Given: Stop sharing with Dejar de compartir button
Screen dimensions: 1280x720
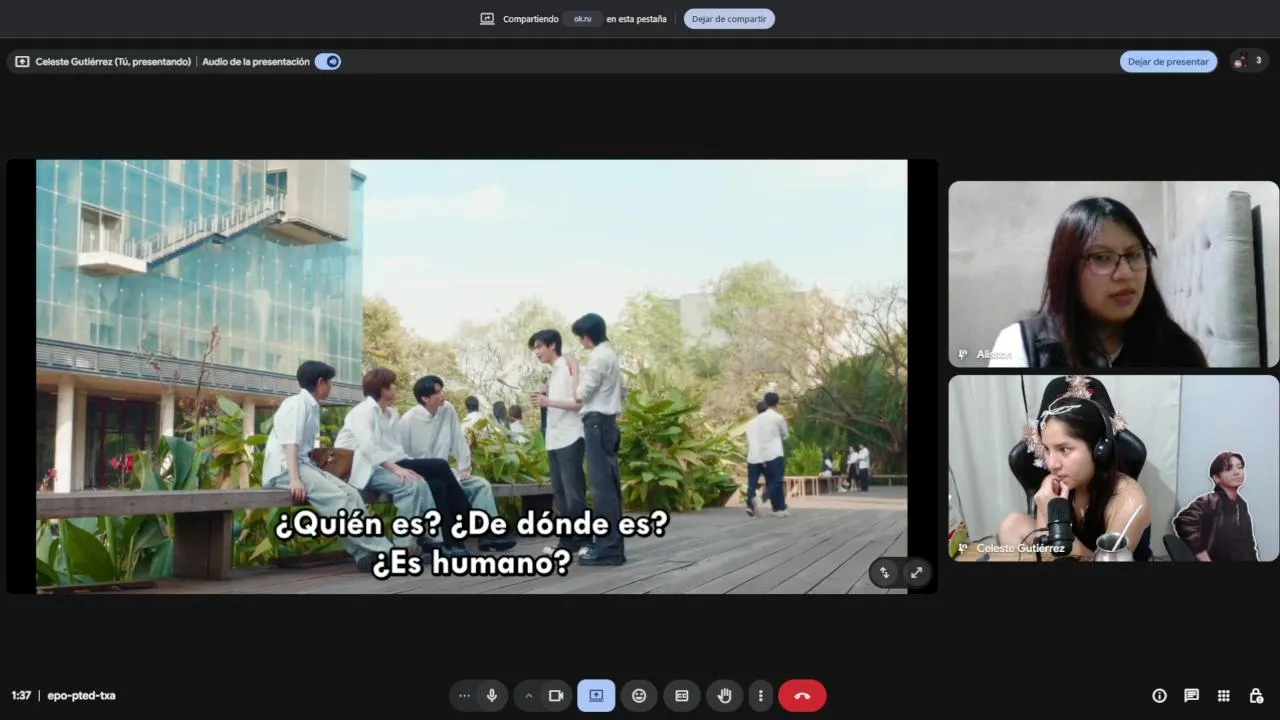Looking at the screenshot, I should (x=729, y=19).
